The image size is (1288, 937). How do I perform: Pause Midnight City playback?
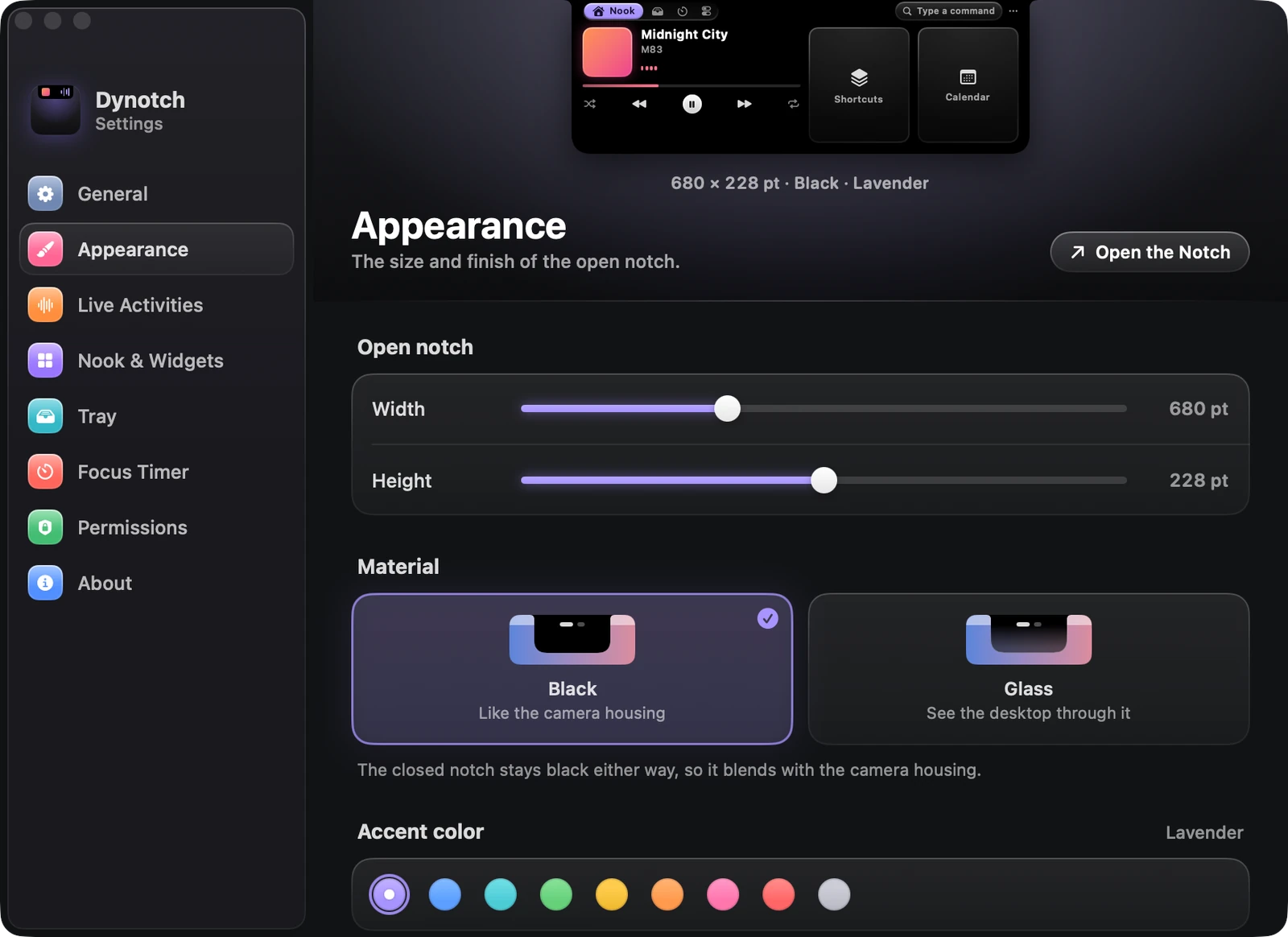pos(691,104)
